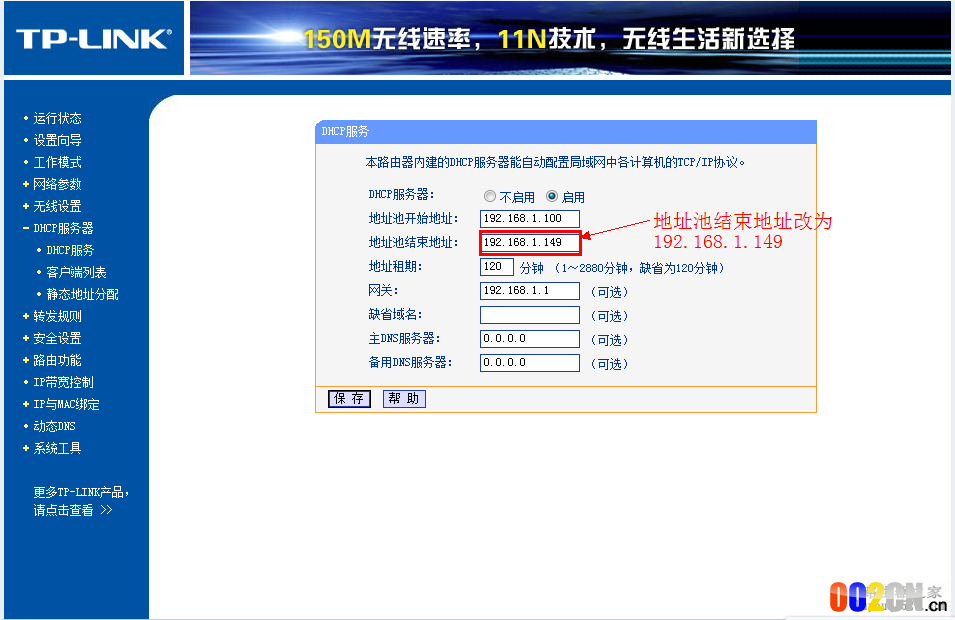Select the 启用 DHCP radio button
The width and height of the screenshot is (955, 620).
click(x=552, y=196)
